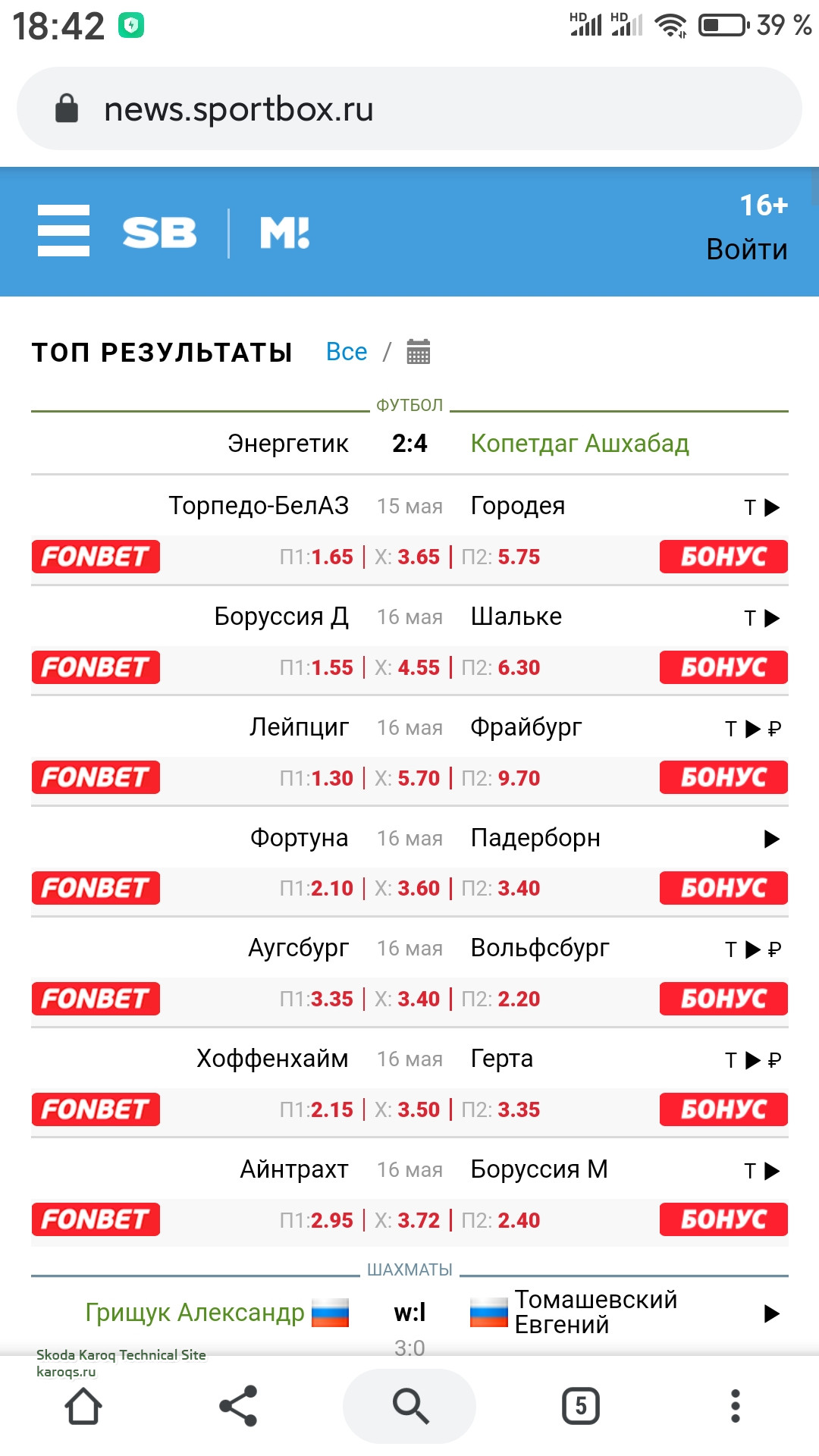Show all results via Все link

coord(346,352)
